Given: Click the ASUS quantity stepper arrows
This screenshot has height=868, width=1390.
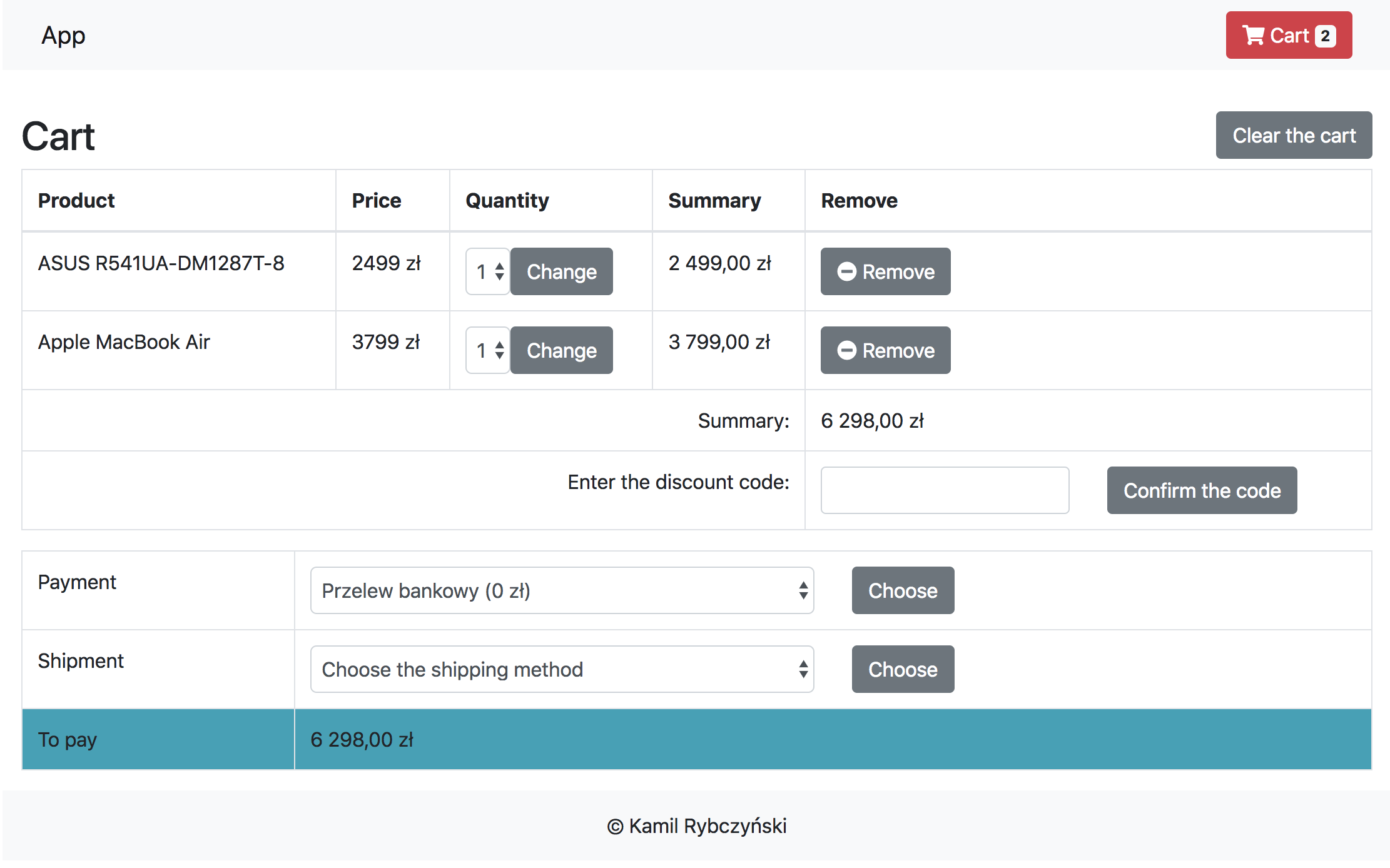Looking at the screenshot, I should pos(499,271).
